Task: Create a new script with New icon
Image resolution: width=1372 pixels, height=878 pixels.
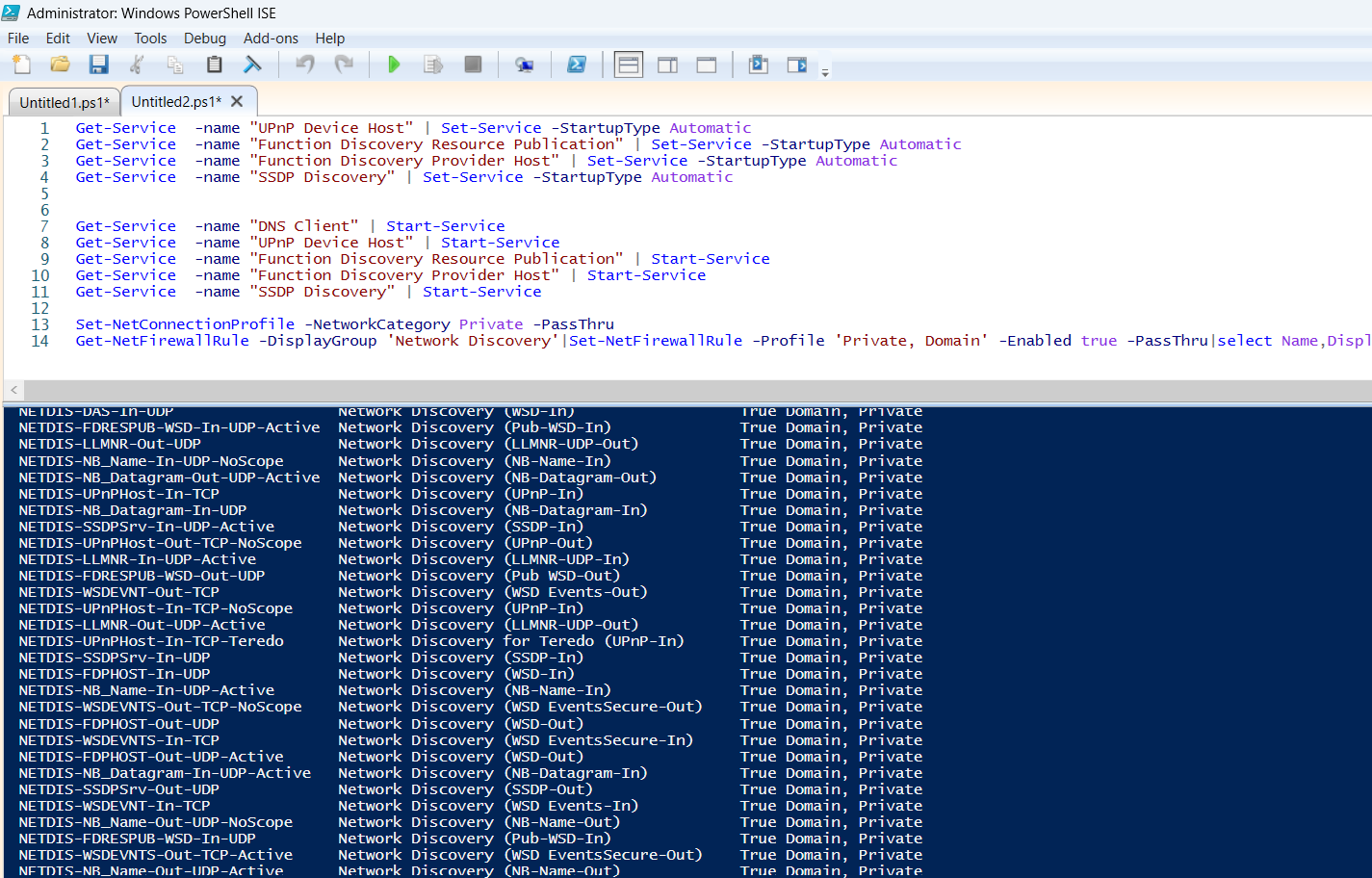Action: pos(21,65)
